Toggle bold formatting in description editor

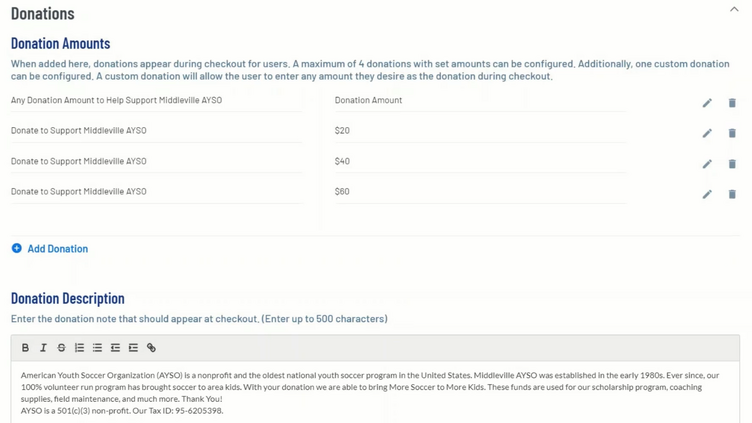(26, 348)
